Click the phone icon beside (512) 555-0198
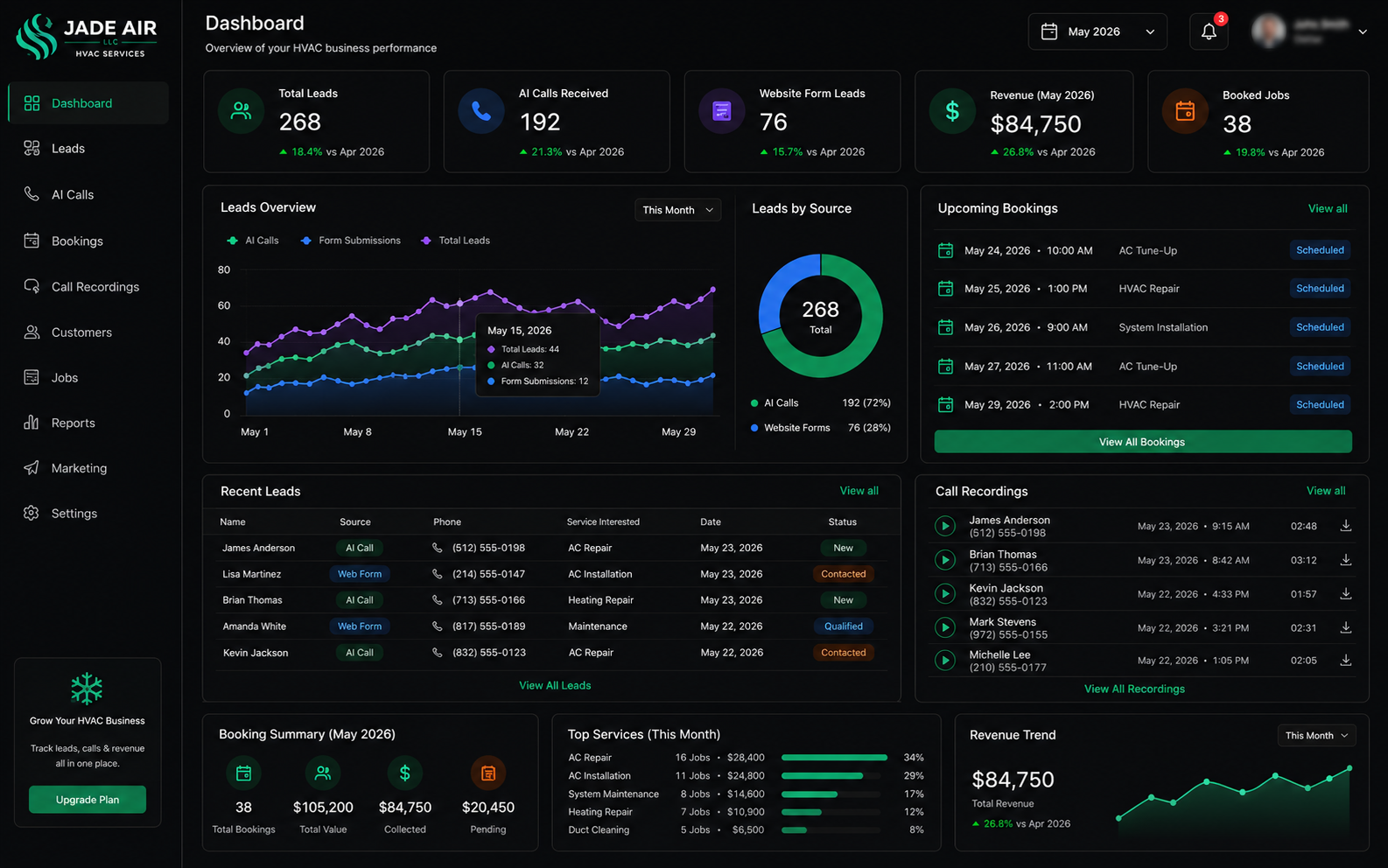Screen dimensions: 1388x868 click(437, 548)
